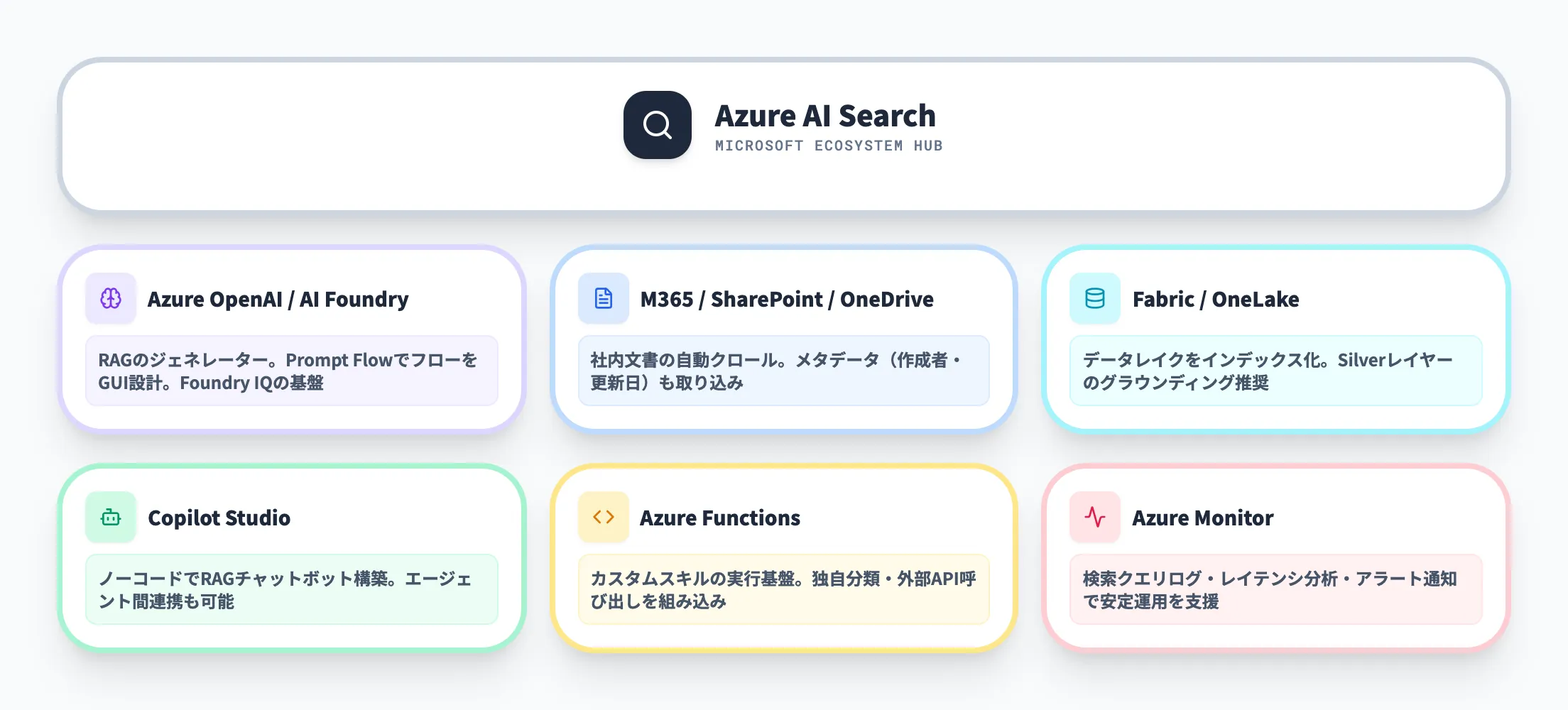Screen dimensions: 1568x710
Task: Toggle the Azure Monitor card highlight
Action: pyautogui.click(x=1275, y=554)
